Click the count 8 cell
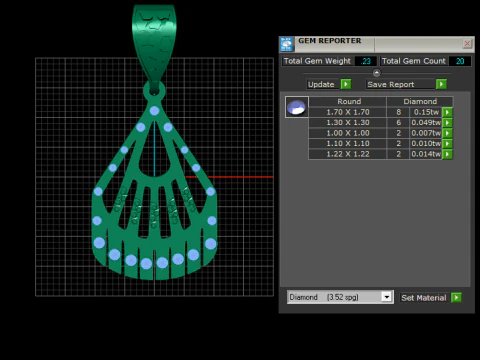The image size is (480, 360). (398, 112)
